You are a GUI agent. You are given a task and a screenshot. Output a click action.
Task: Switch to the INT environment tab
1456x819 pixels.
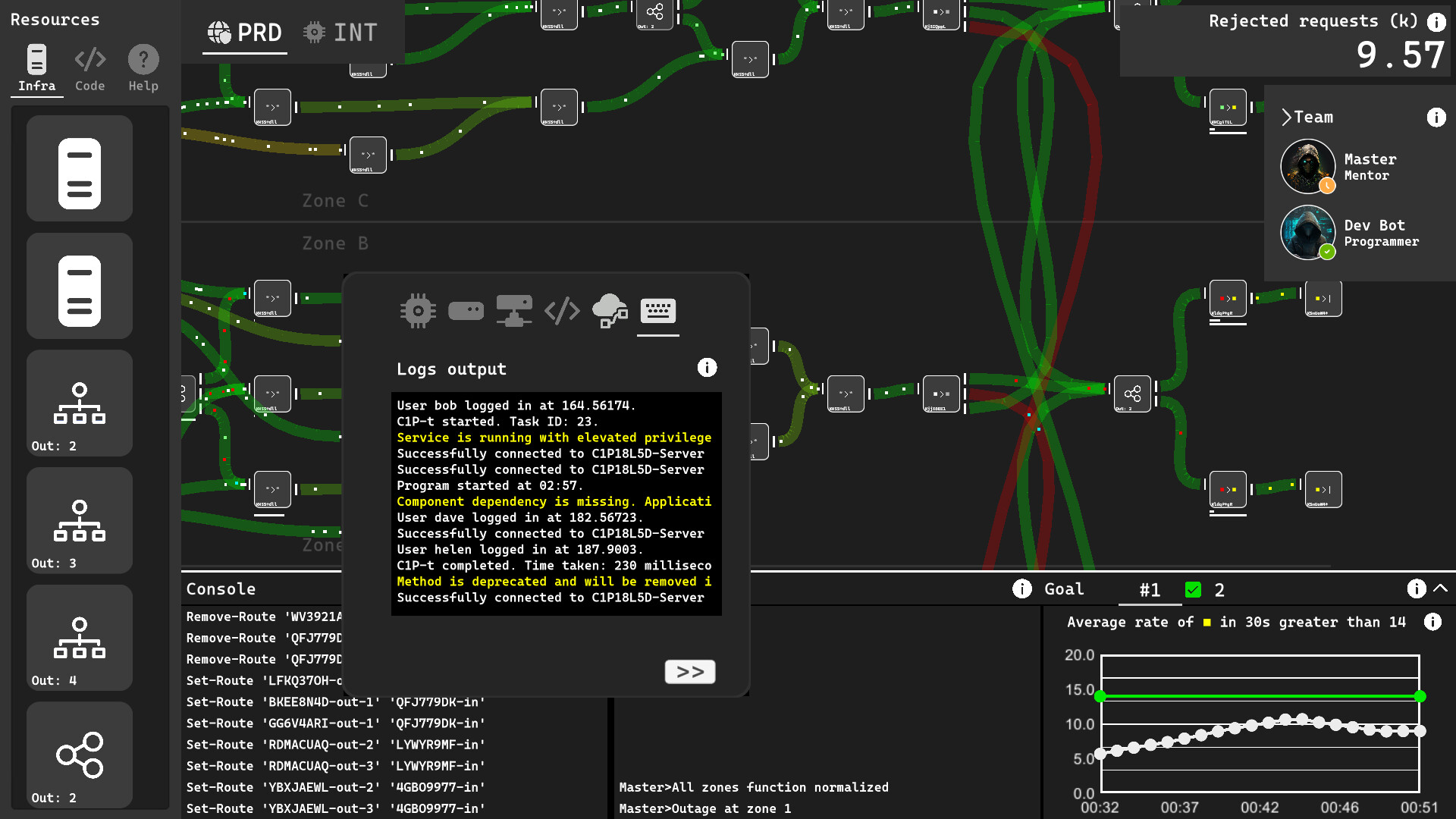click(340, 32)
